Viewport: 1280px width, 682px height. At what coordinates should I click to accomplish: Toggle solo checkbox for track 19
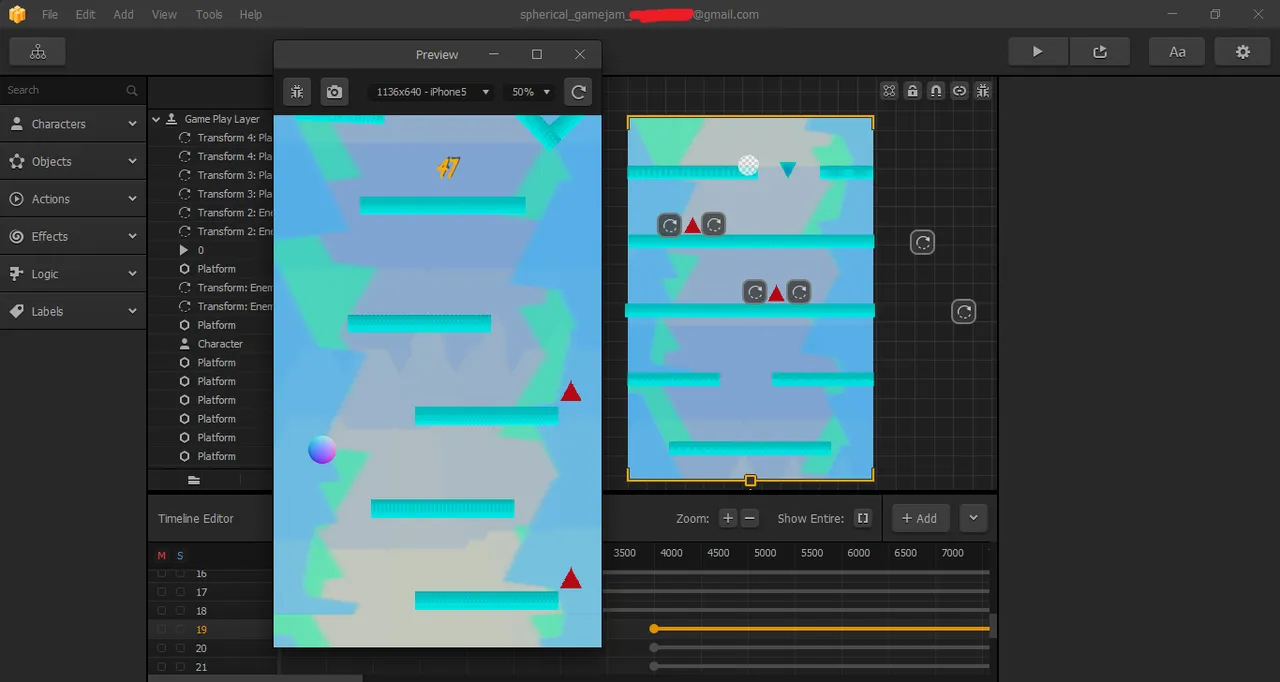(180, 629)
